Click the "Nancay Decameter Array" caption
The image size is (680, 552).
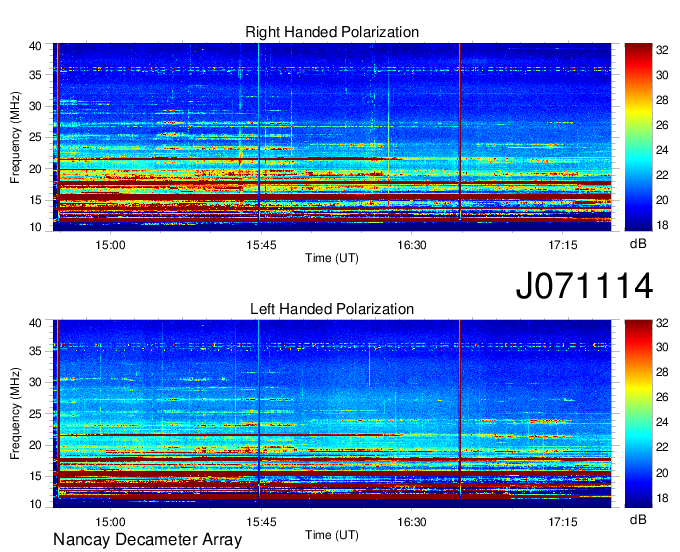(147, 540)
